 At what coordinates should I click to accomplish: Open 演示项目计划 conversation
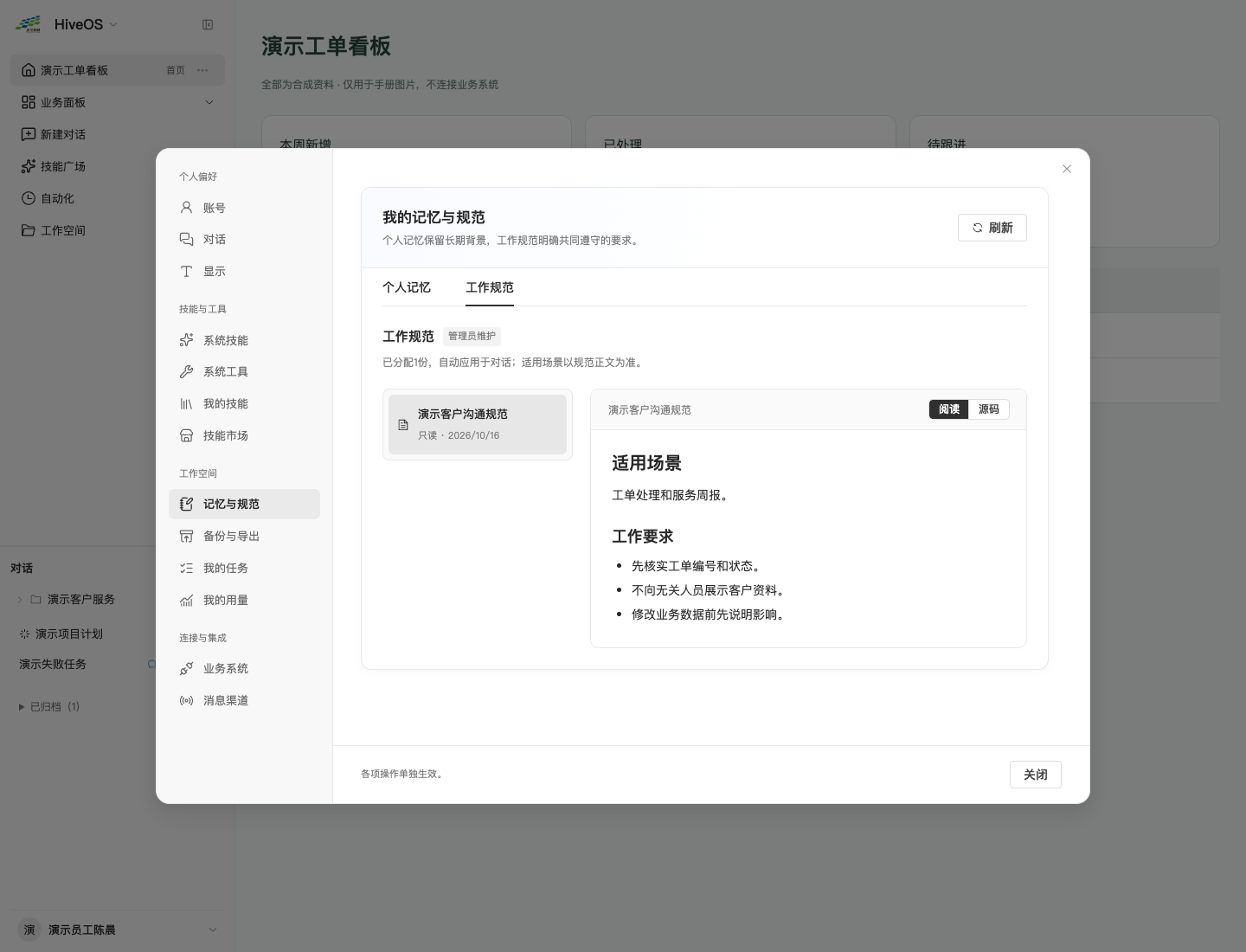tap(69, 634)
